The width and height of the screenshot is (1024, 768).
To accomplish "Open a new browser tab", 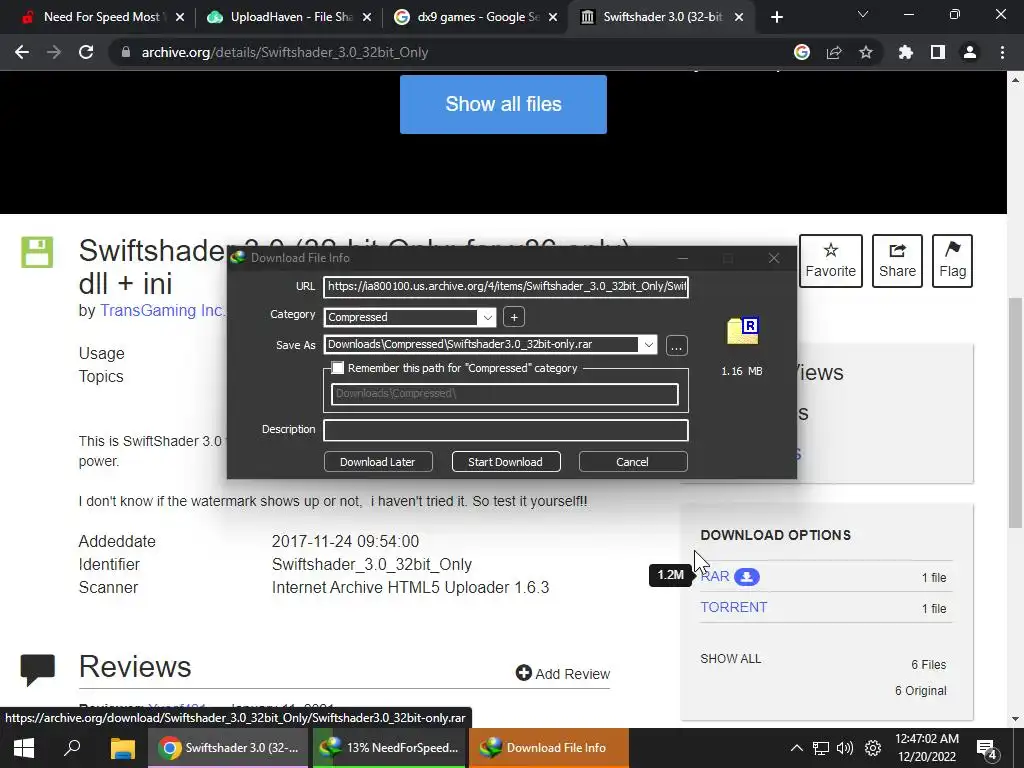I will [776, 17].
